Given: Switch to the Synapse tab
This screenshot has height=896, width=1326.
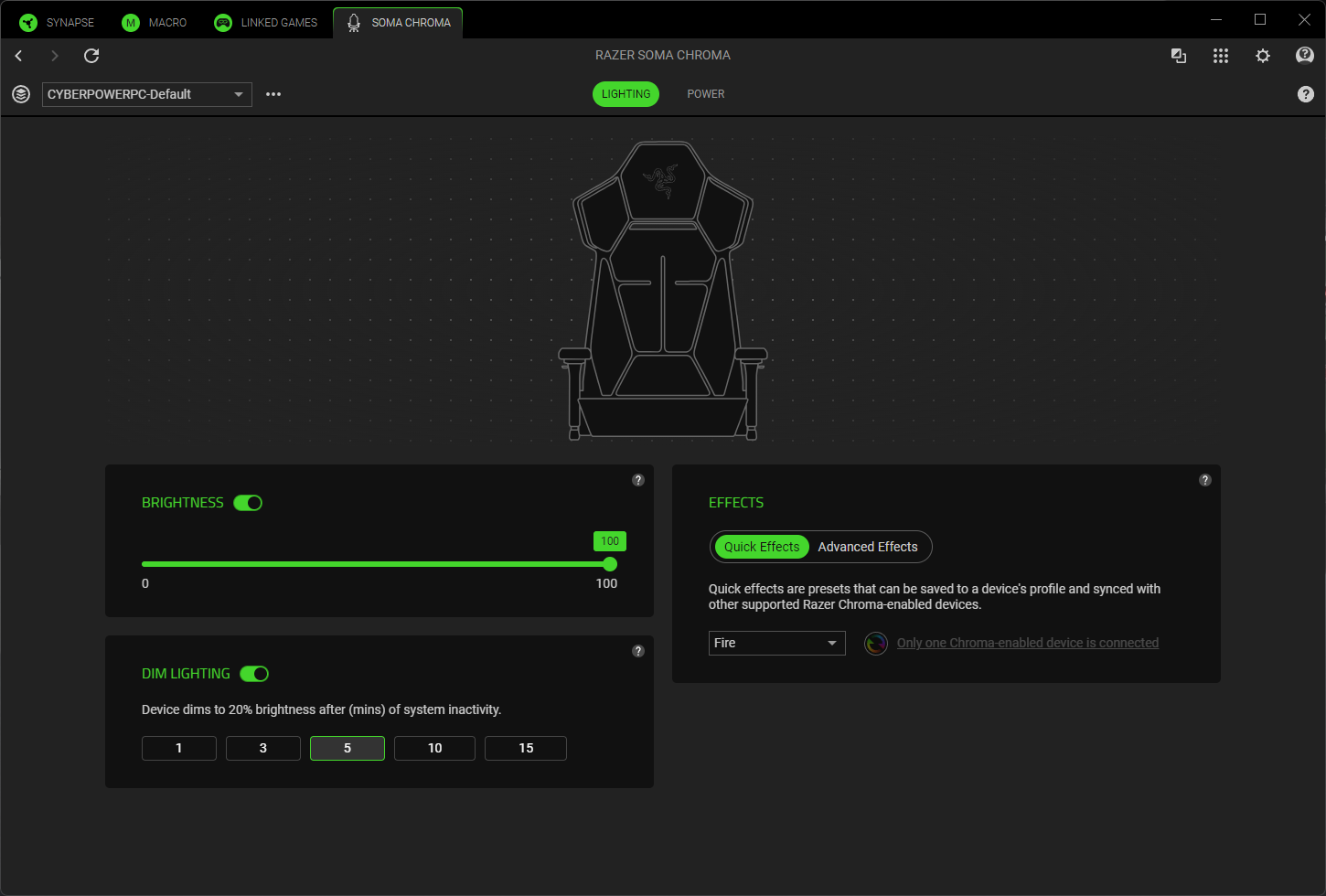Looking at the screenshot, I should pos(57,23).
